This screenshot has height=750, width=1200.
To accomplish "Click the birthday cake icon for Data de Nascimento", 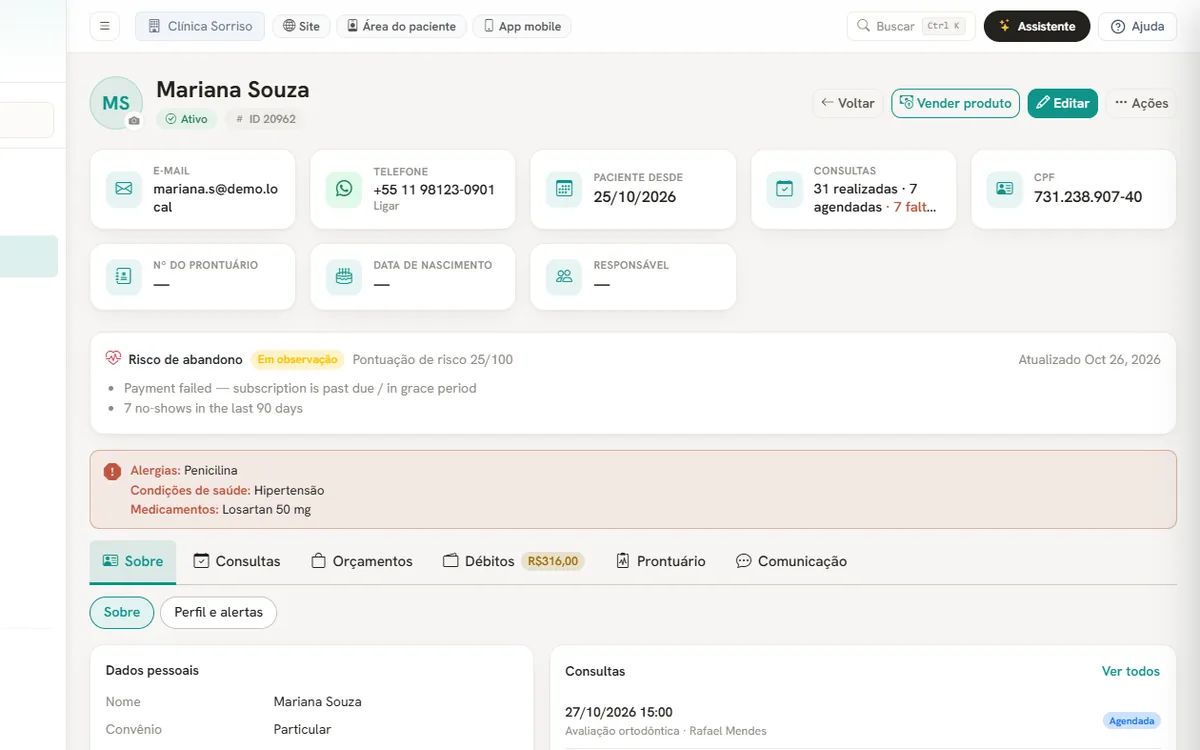I will [344, 276].
